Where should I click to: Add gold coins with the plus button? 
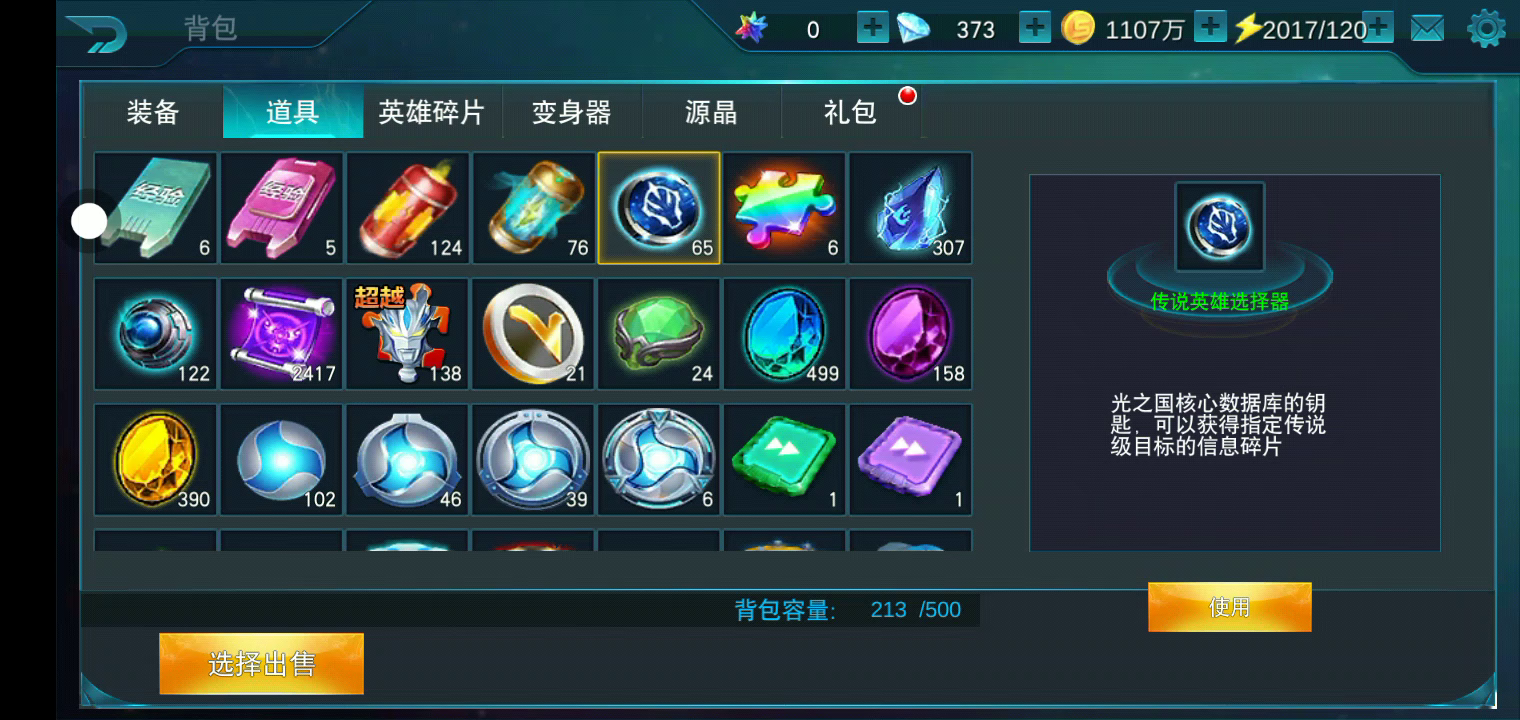coord(1211,27)
